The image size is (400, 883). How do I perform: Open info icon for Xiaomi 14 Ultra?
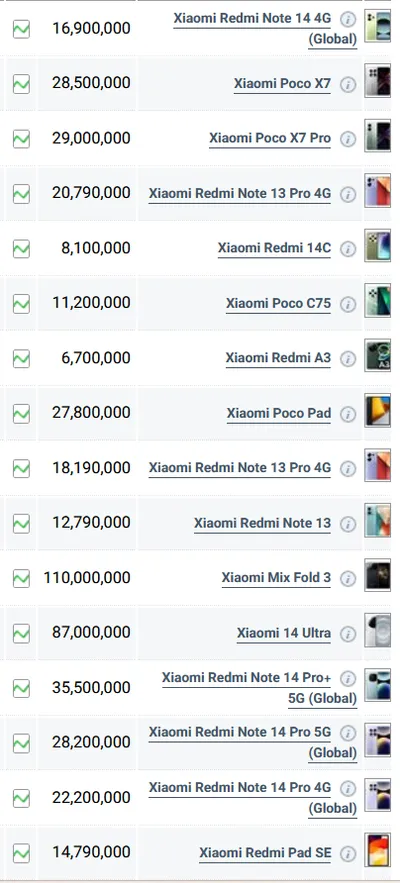(348, 634)
